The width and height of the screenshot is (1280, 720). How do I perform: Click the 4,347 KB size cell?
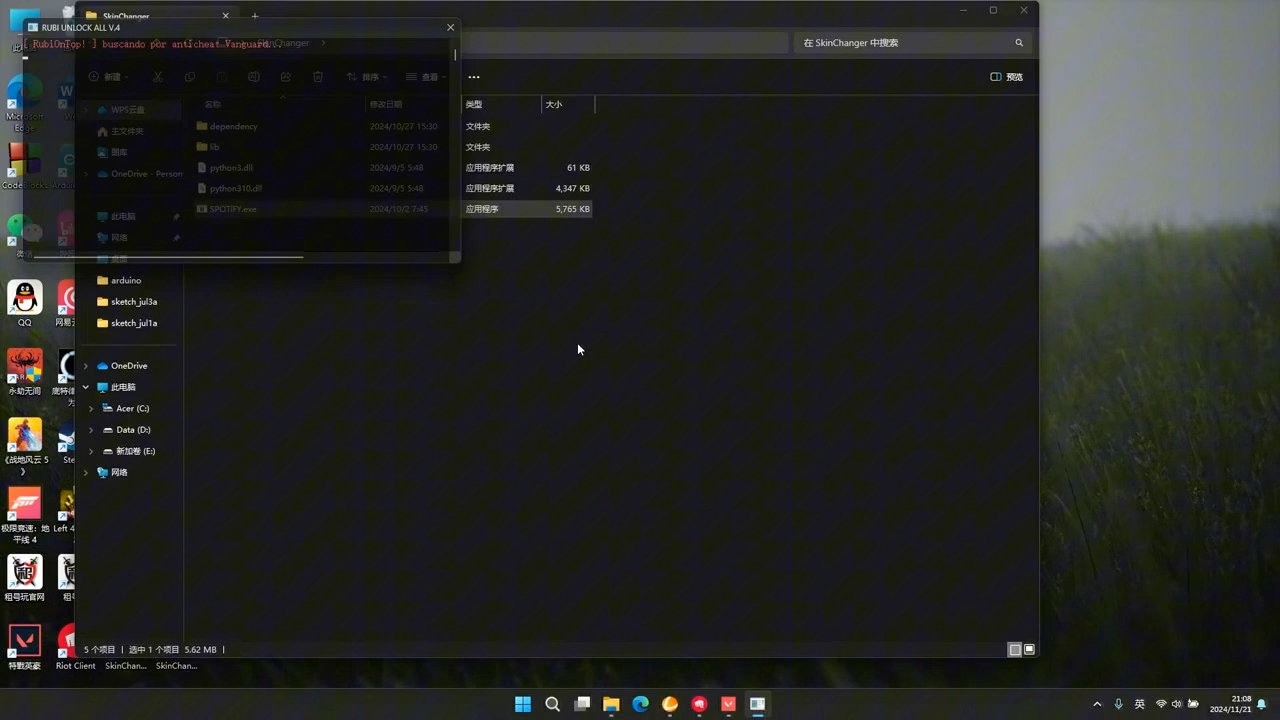tap(573, 188)
